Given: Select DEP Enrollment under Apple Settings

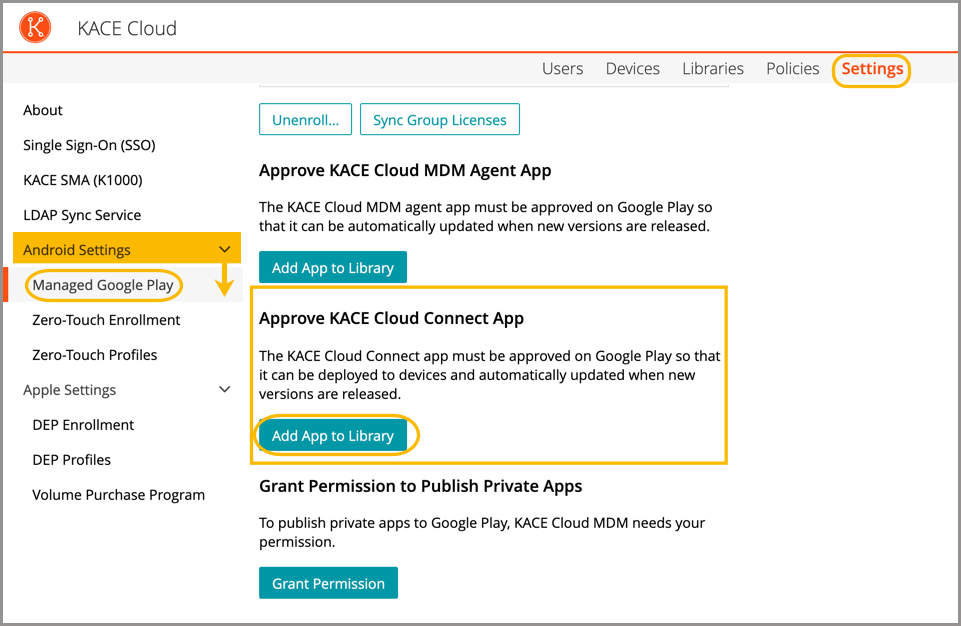Looking at the screenshot, I should pos(83,425).
